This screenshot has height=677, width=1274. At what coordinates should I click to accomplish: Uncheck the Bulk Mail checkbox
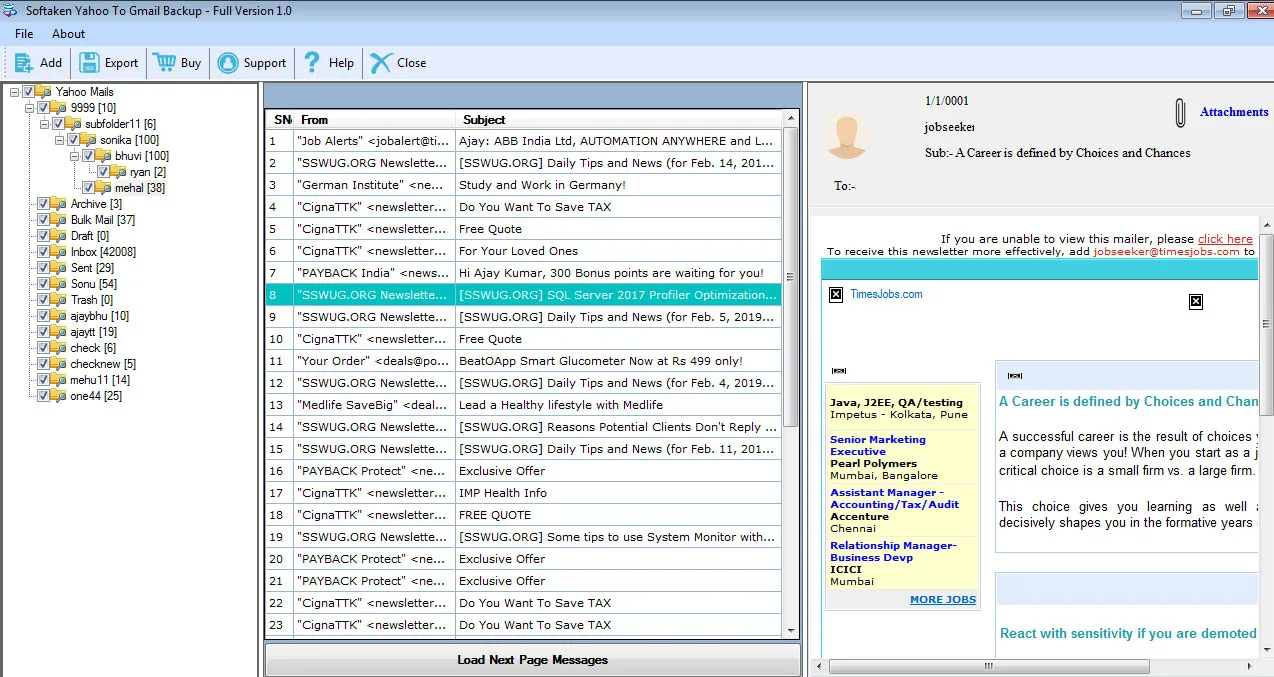[43, 220]
